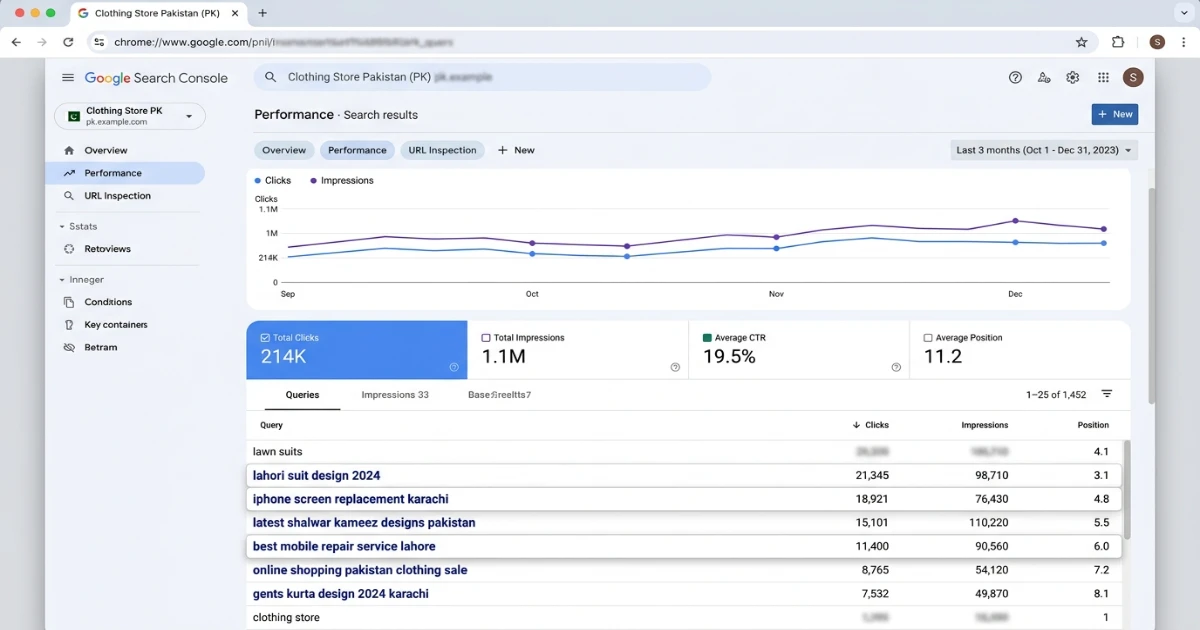Toggle the Average CTR checkbox

(x=707, y=338)
